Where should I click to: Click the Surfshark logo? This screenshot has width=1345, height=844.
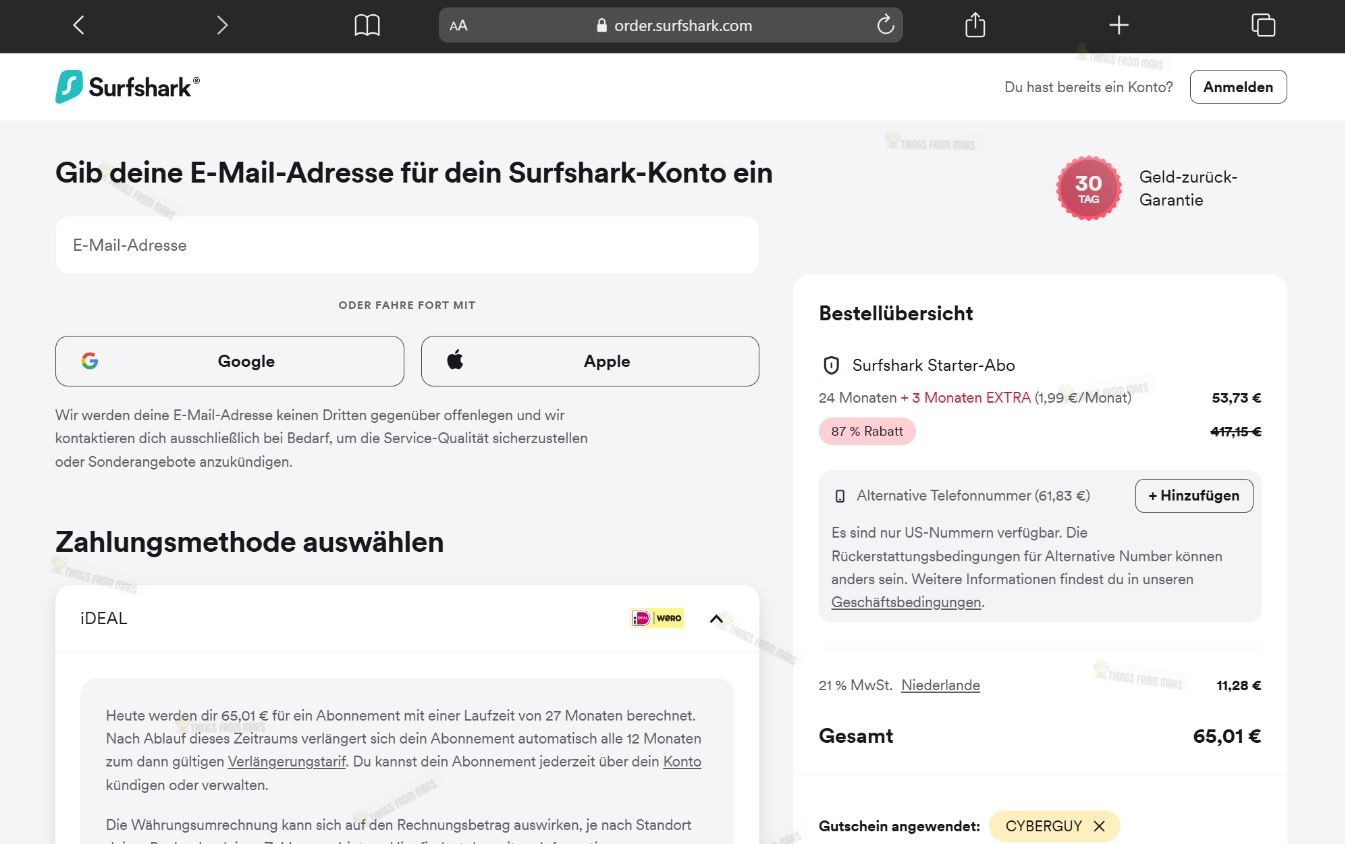pos(127,87)
